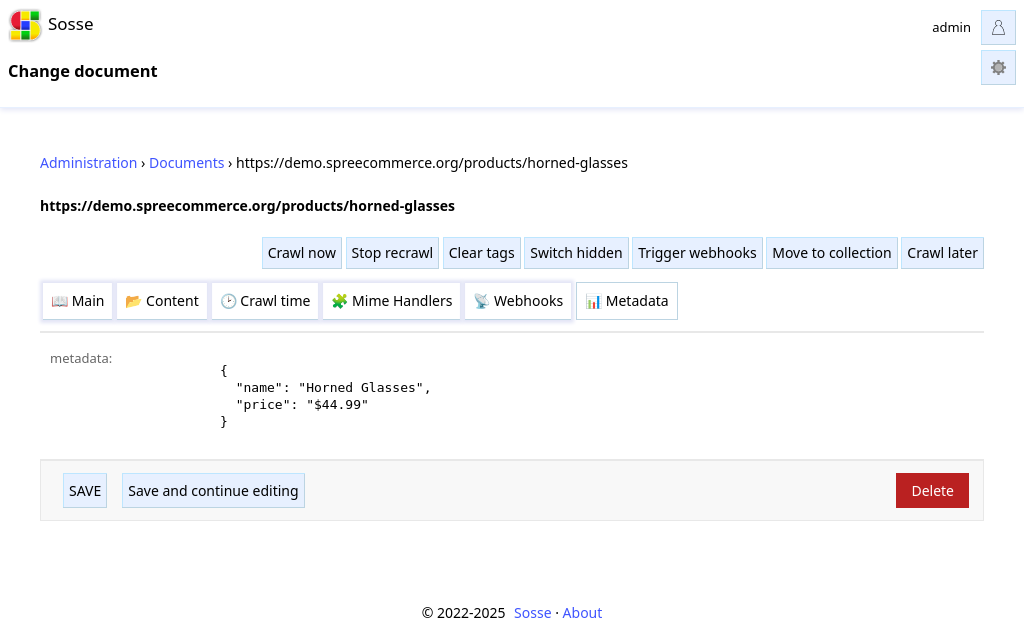Click the folder icon on Content tab
This screenshot has width=1024, height=633.
(x=133, y=301)
